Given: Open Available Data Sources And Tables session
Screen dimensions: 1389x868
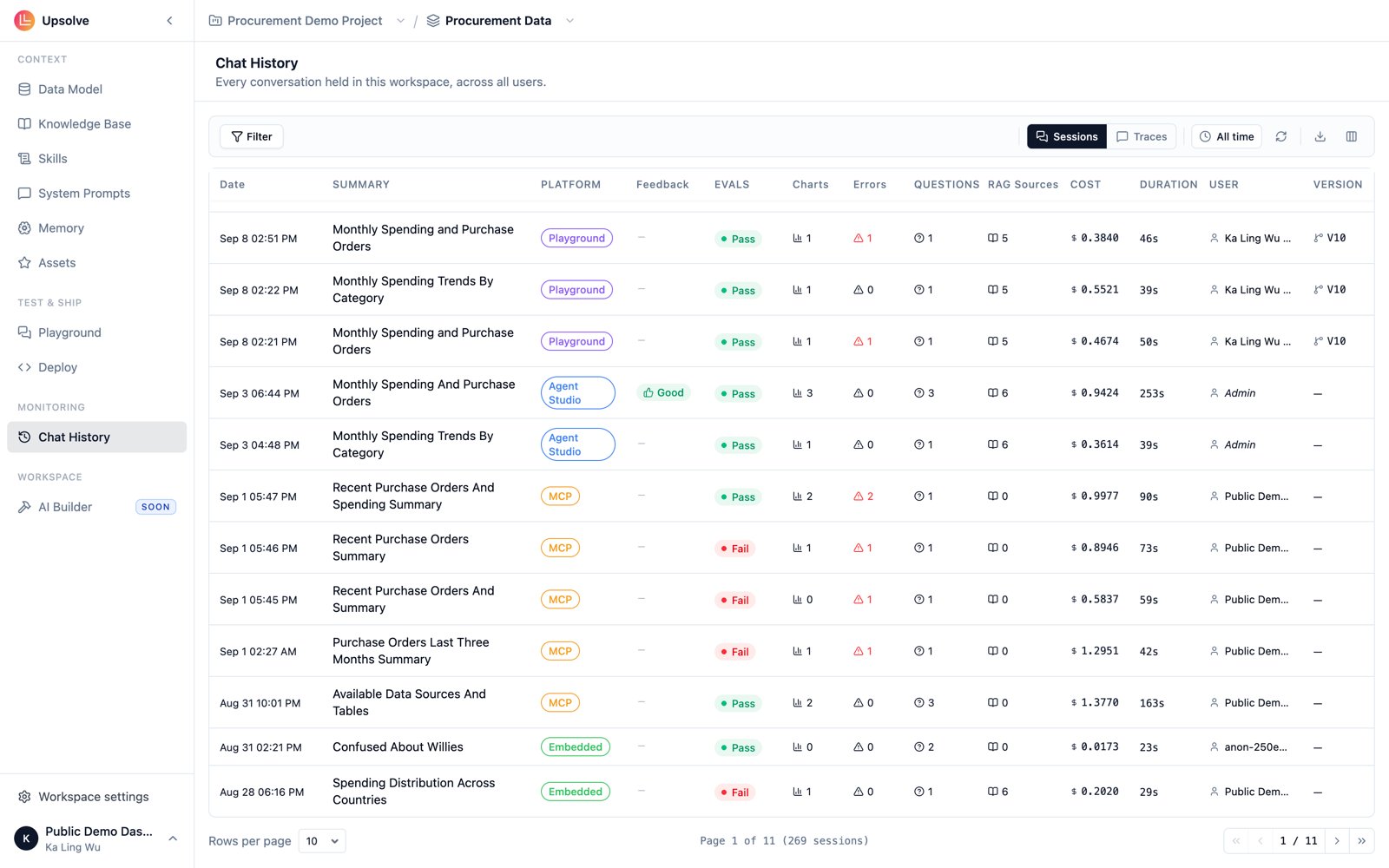Looking at the screenshot, I should [x=409, y=702].
